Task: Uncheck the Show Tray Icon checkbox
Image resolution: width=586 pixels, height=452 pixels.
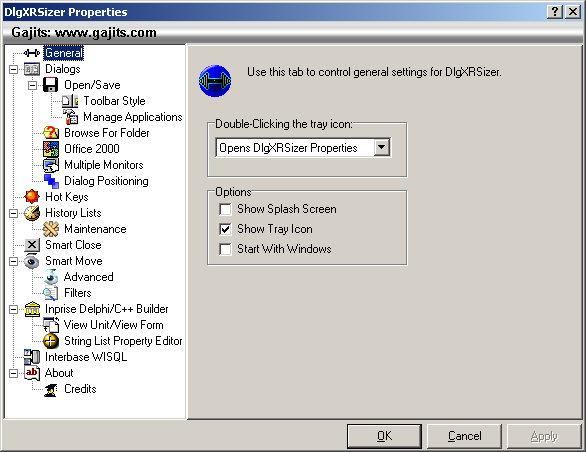Action: pyautogui.click(x=225, y=229)
